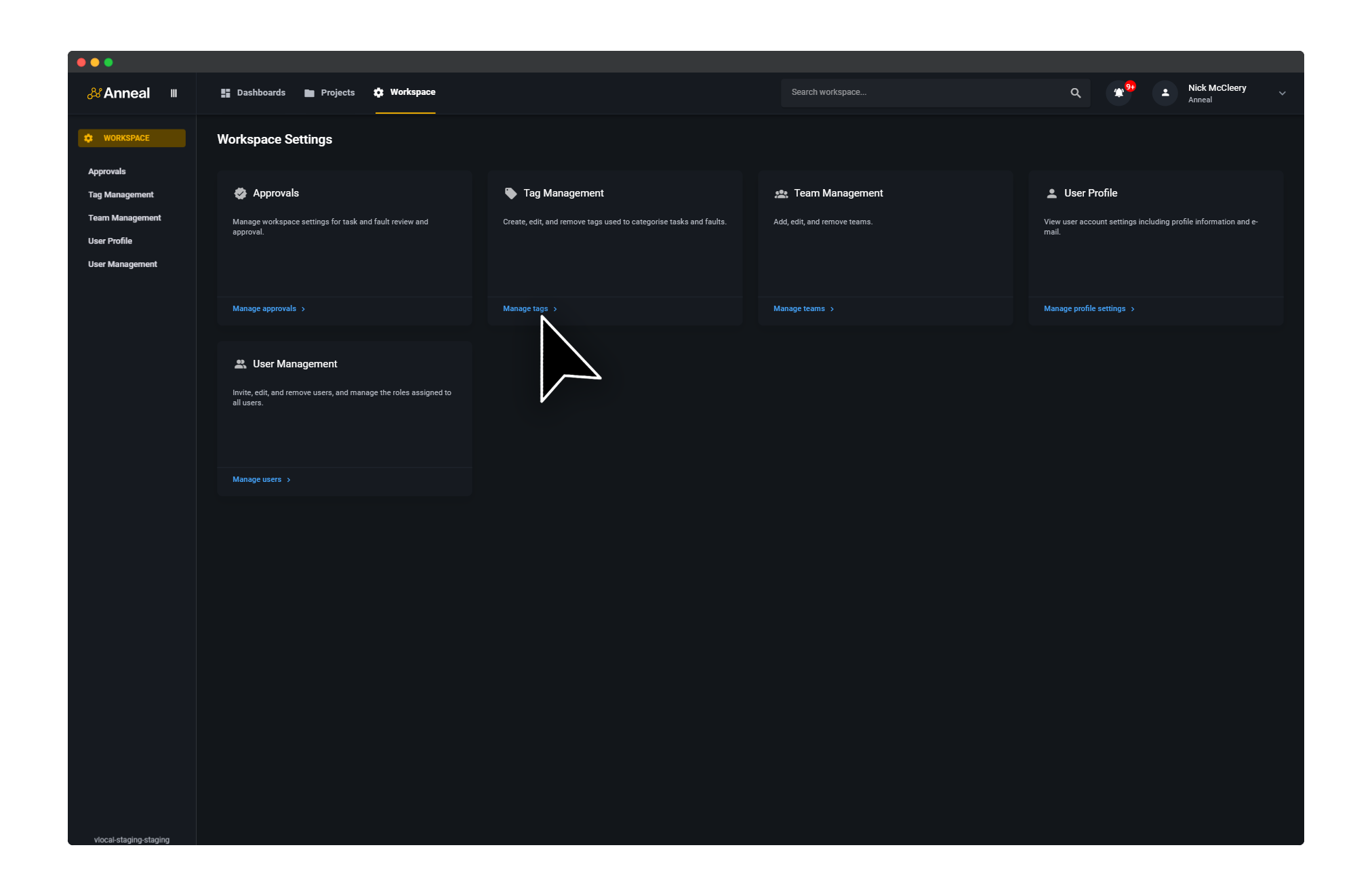
Task: Click the Anneal logo icon
Action: pos(95,93)
